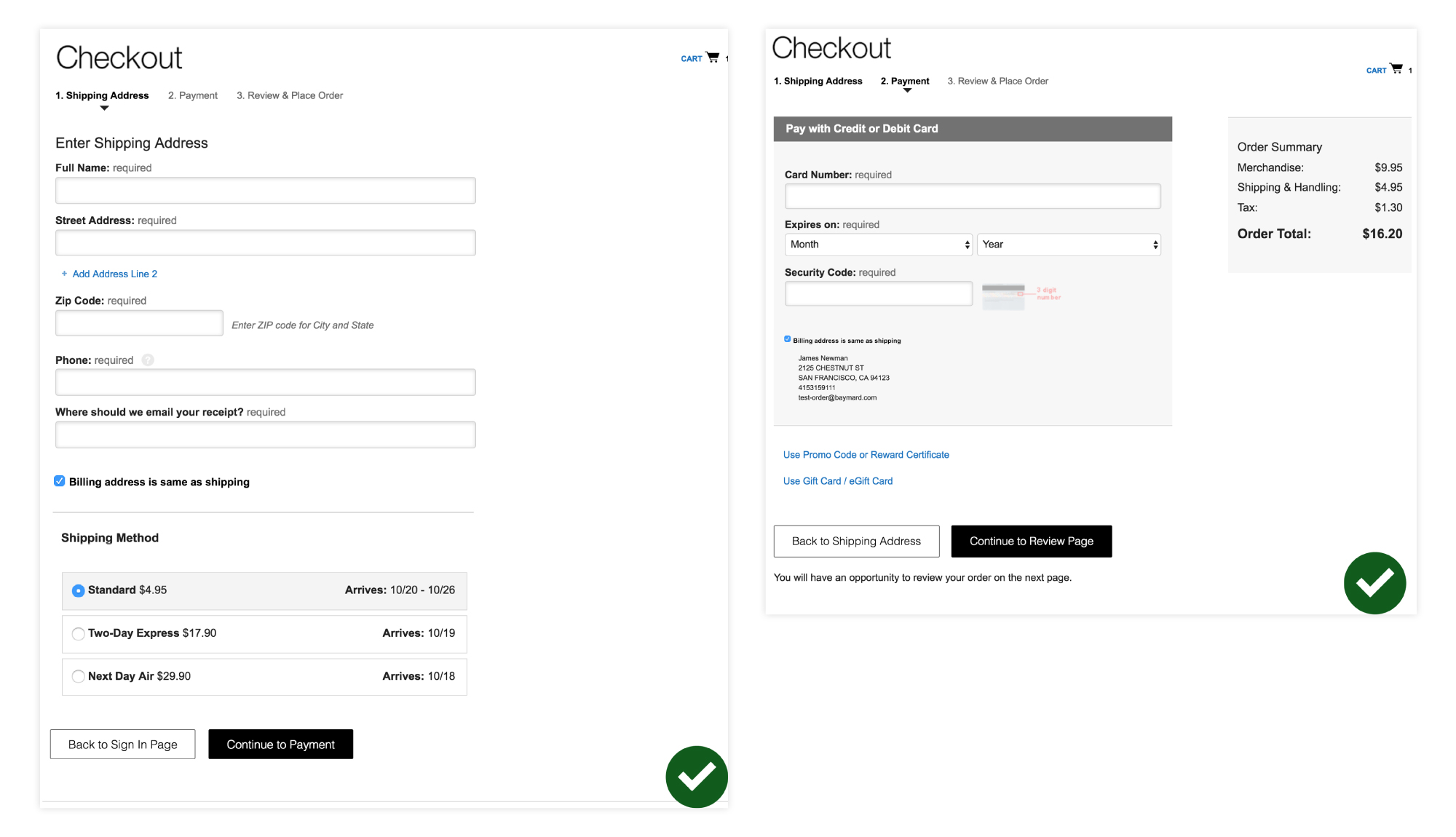This screenshot has width=1456, height=837.
Task: Click Use Promo Code or Reward Certificate
Action: (x=866, y=455)
